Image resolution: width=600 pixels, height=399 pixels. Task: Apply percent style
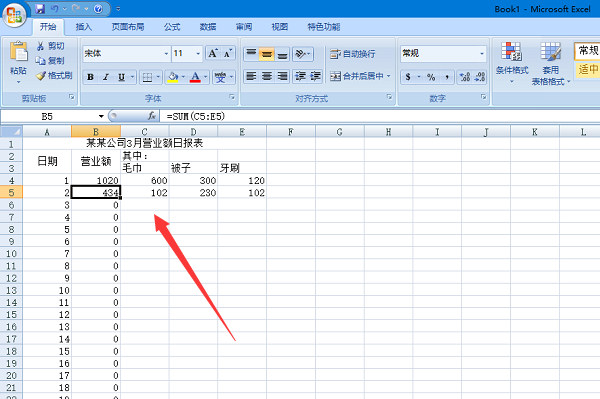[x=431, y=77]
